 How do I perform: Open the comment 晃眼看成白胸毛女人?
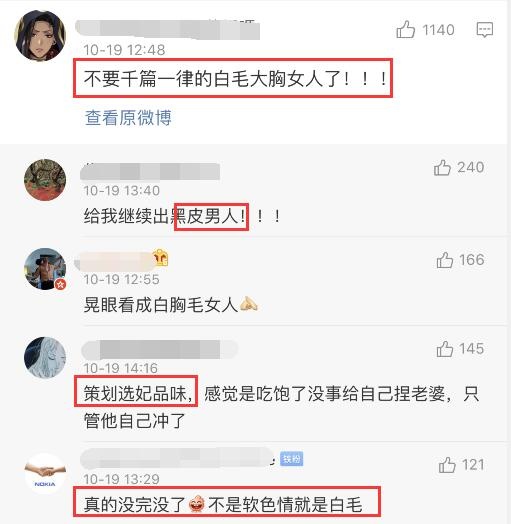(x=171, y=304)
